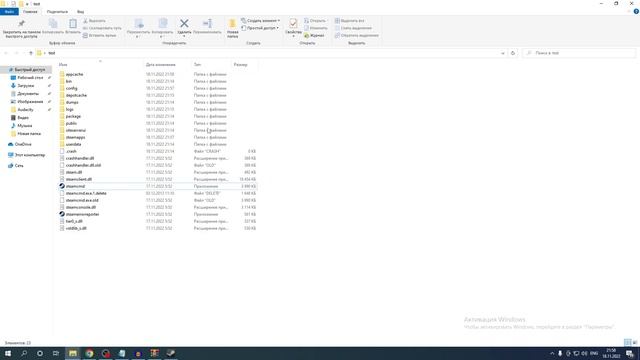Click the Paste icon in the ribbon
This screenshot has height=360, width=640.
point(73,24)
